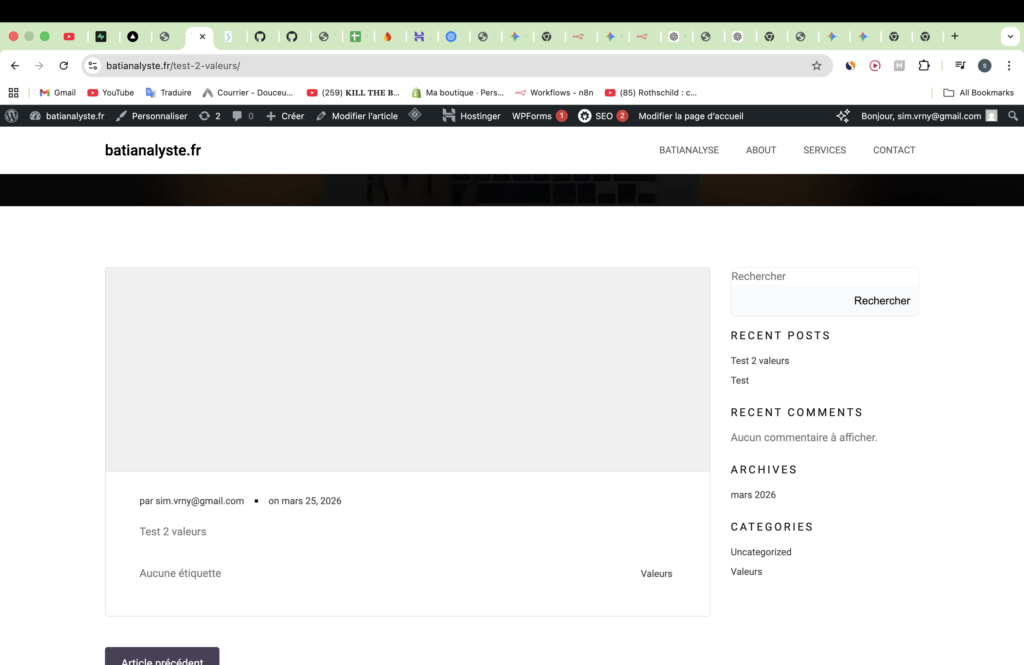Click the Rechercher search button
Screen dimensions: 1024x665
coord(881,301)
